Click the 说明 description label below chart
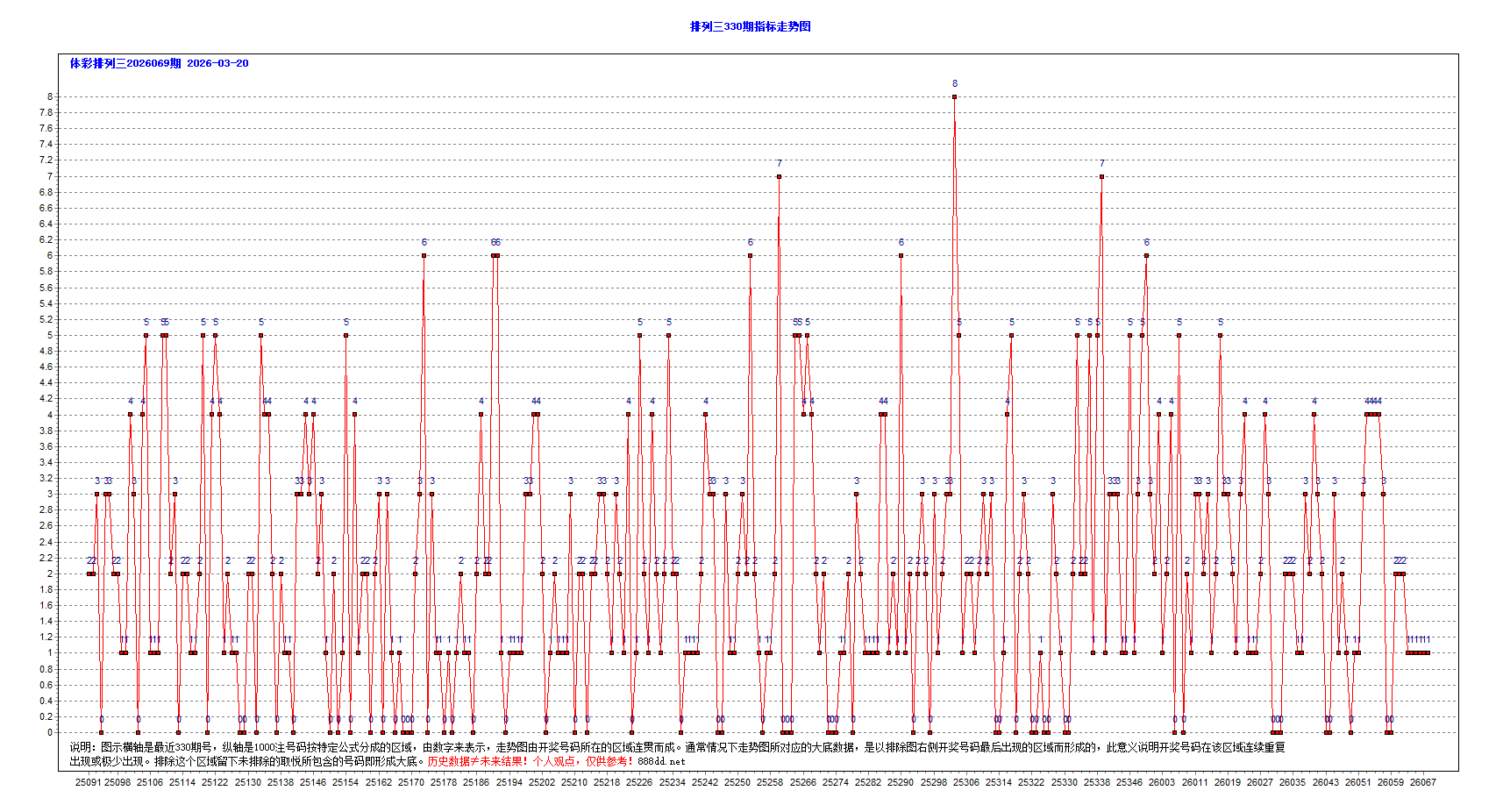Screen dimensions: 1503x812 tap(82, 747)
